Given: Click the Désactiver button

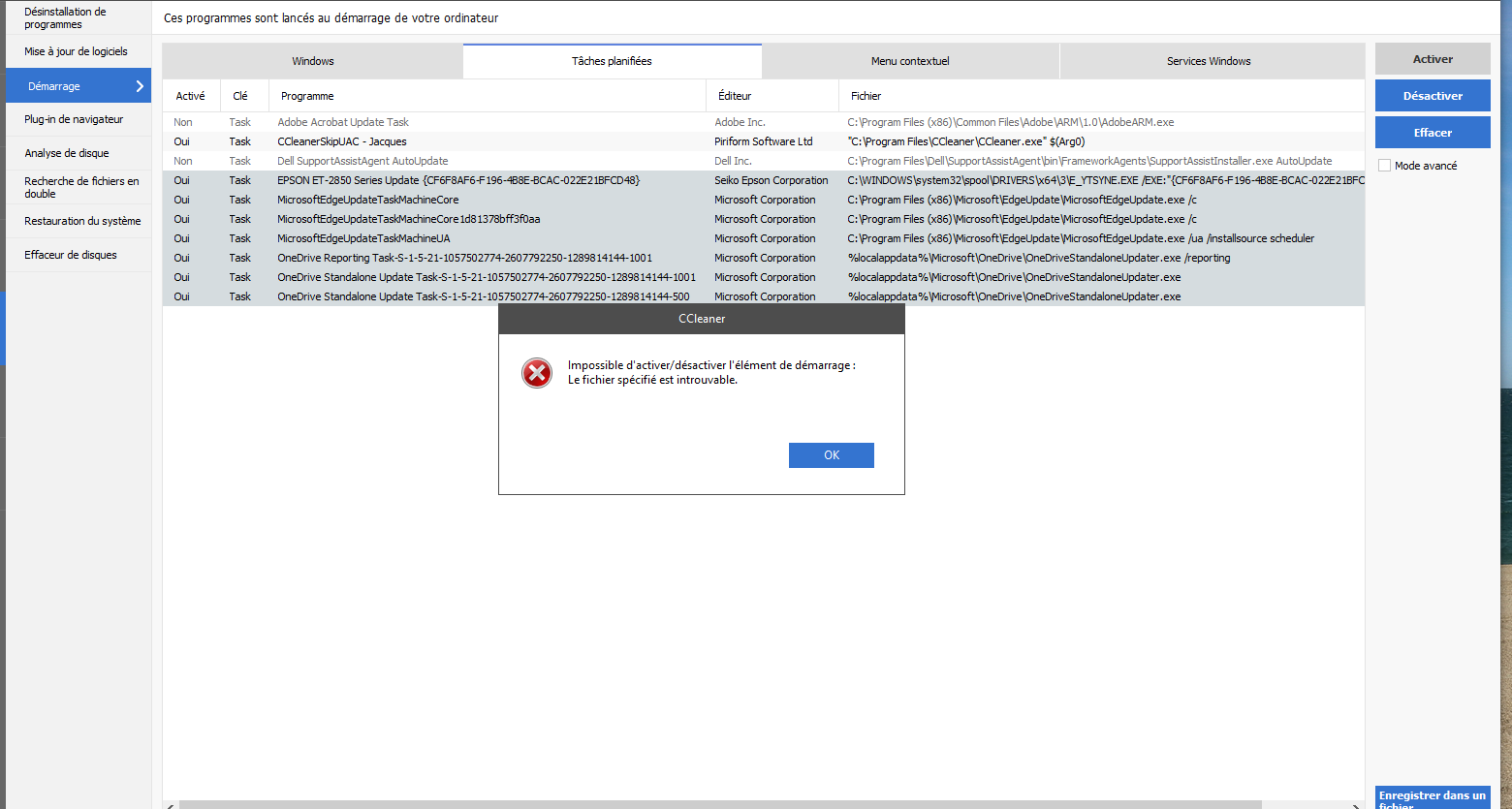Looking at the screenshot, I should (x=1433, y=96).
